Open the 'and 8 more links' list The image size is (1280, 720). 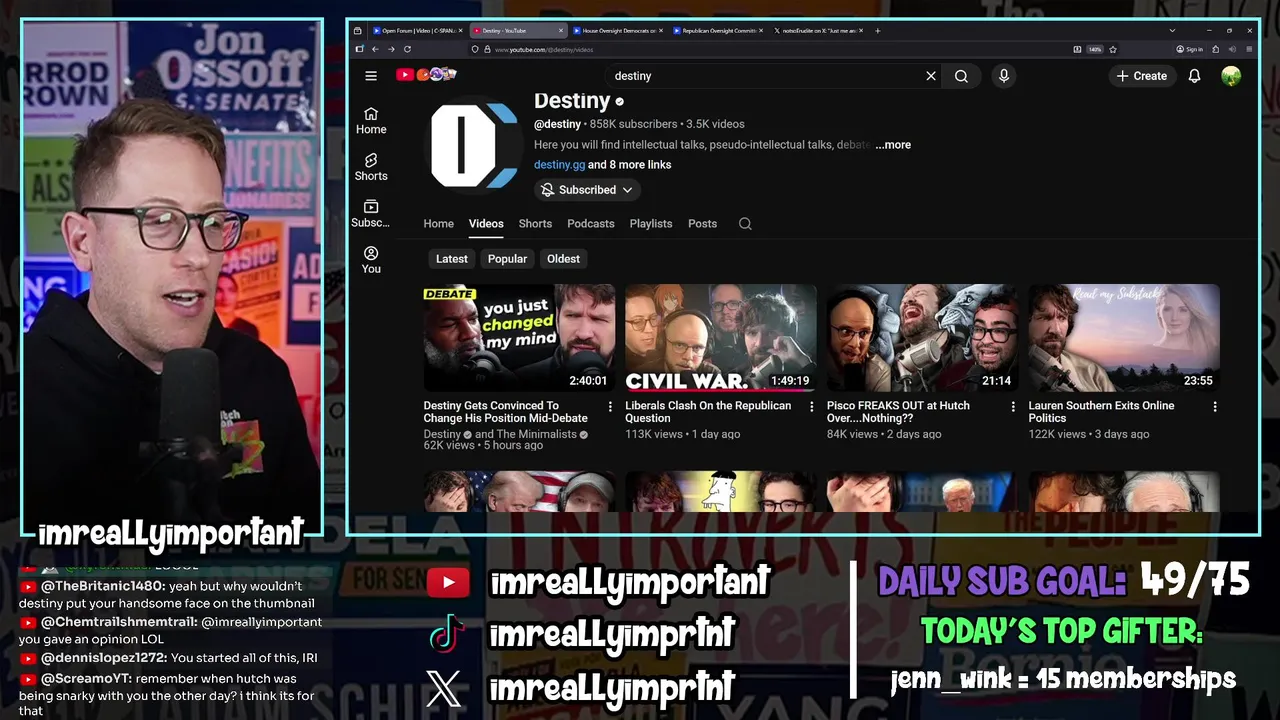pyautogui.click(x=630, y=165)
